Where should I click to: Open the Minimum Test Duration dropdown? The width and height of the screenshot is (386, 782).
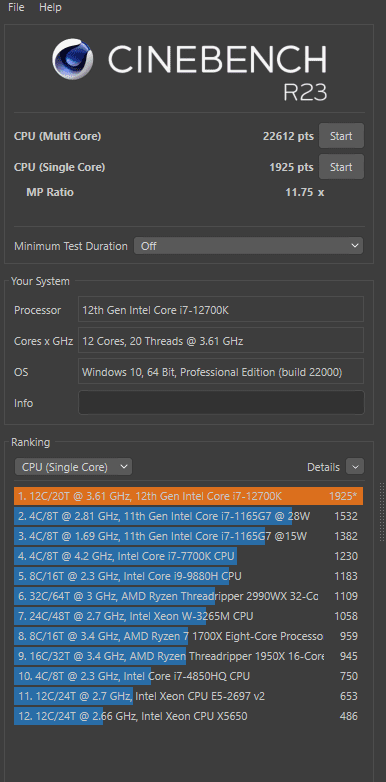[248, 246]
